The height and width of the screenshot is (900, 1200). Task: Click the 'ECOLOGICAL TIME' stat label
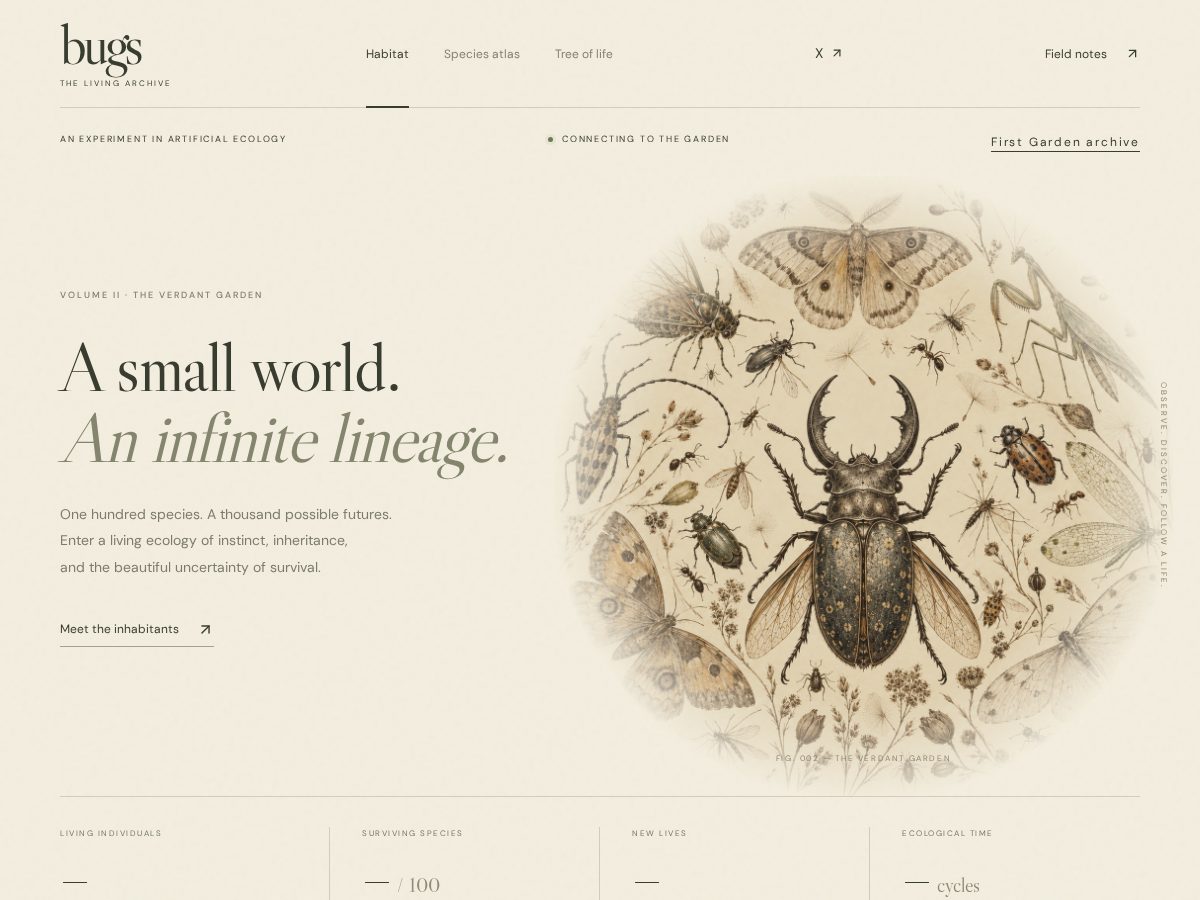pyautogui.click(x=947, y=833)
